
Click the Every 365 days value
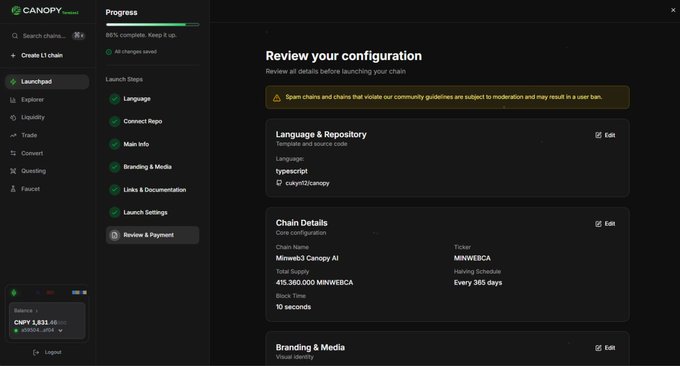click(478, 282)
